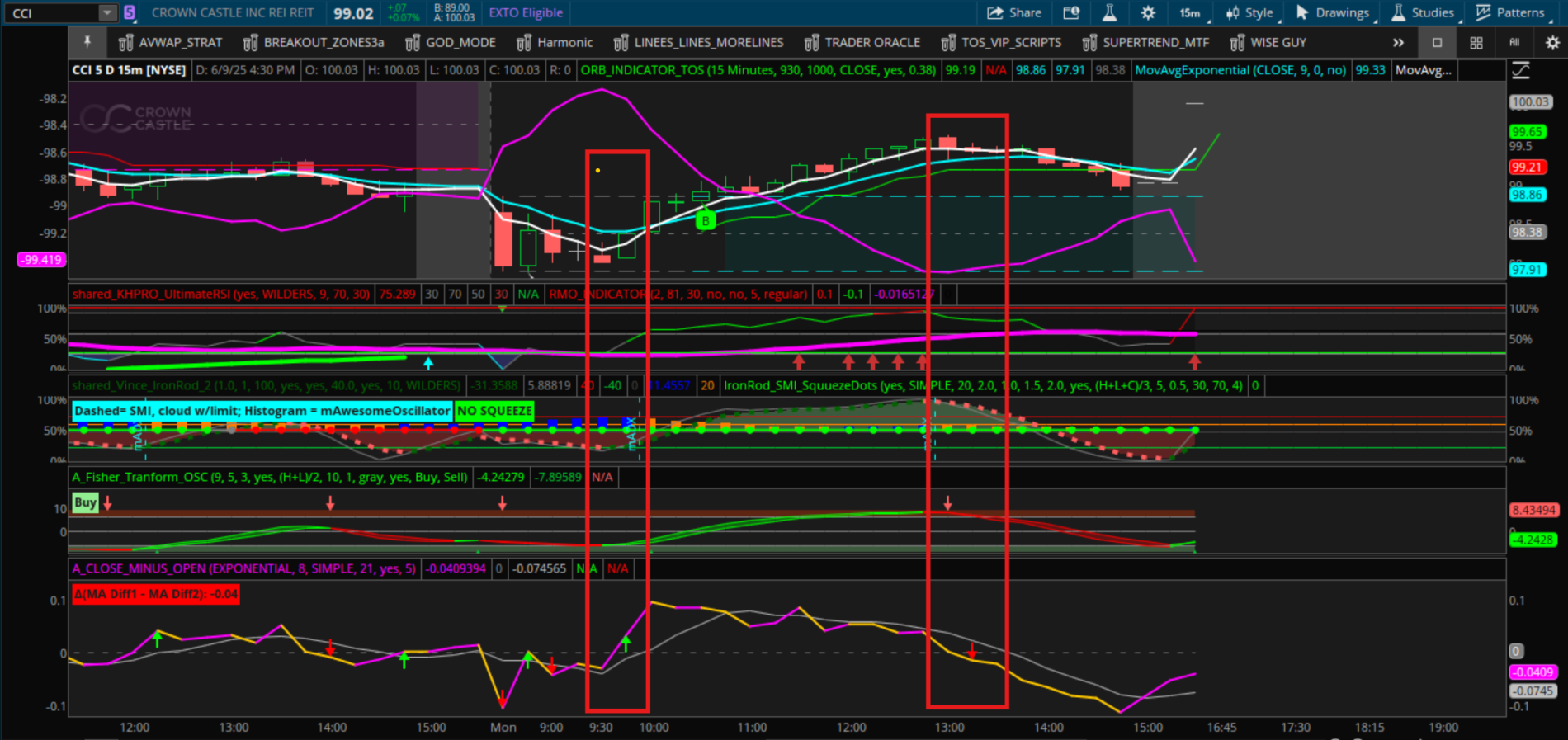Open the 15m timeframe dropdown

point(1190,12)
